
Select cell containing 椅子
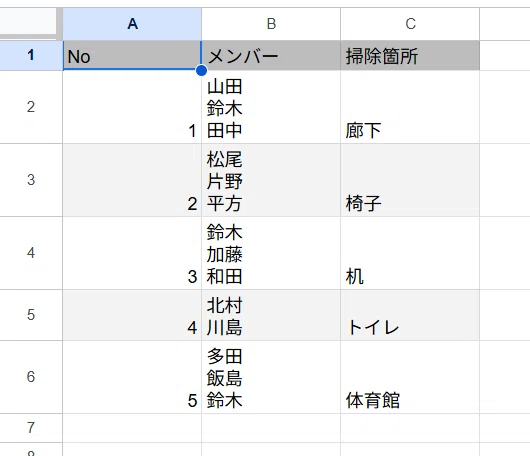[410, 180]
